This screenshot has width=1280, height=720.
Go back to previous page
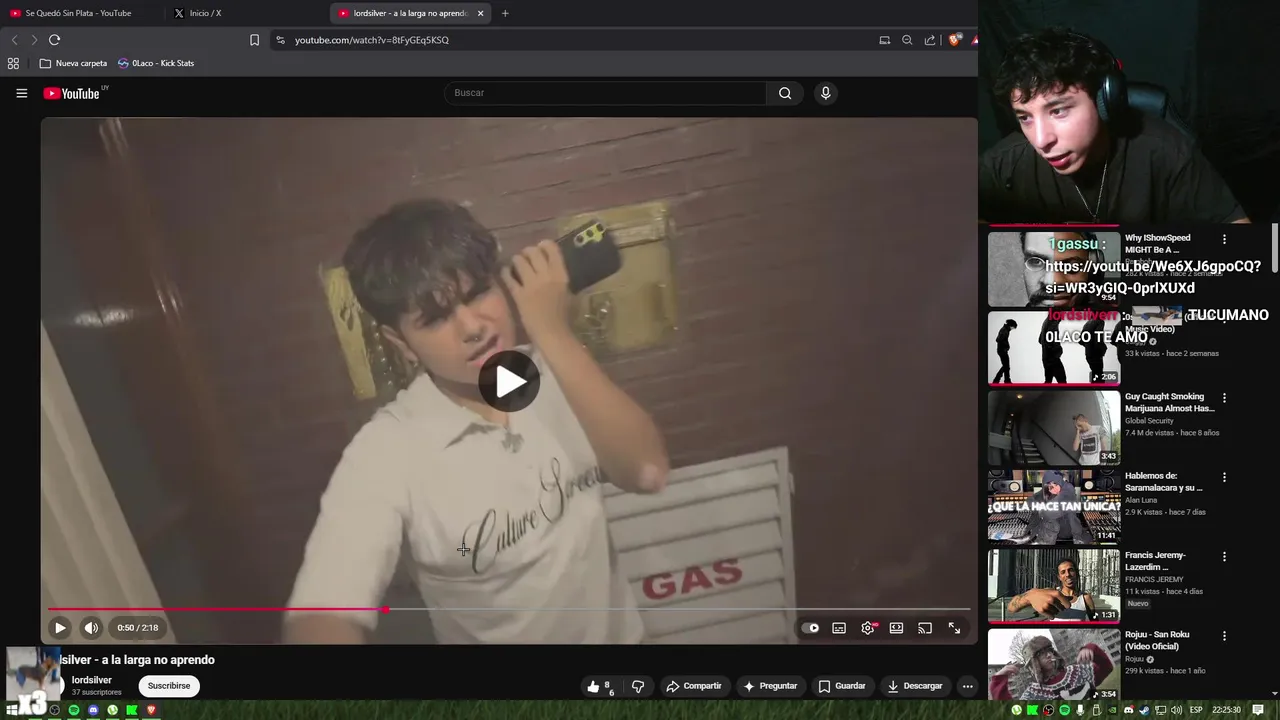point(14,40)
